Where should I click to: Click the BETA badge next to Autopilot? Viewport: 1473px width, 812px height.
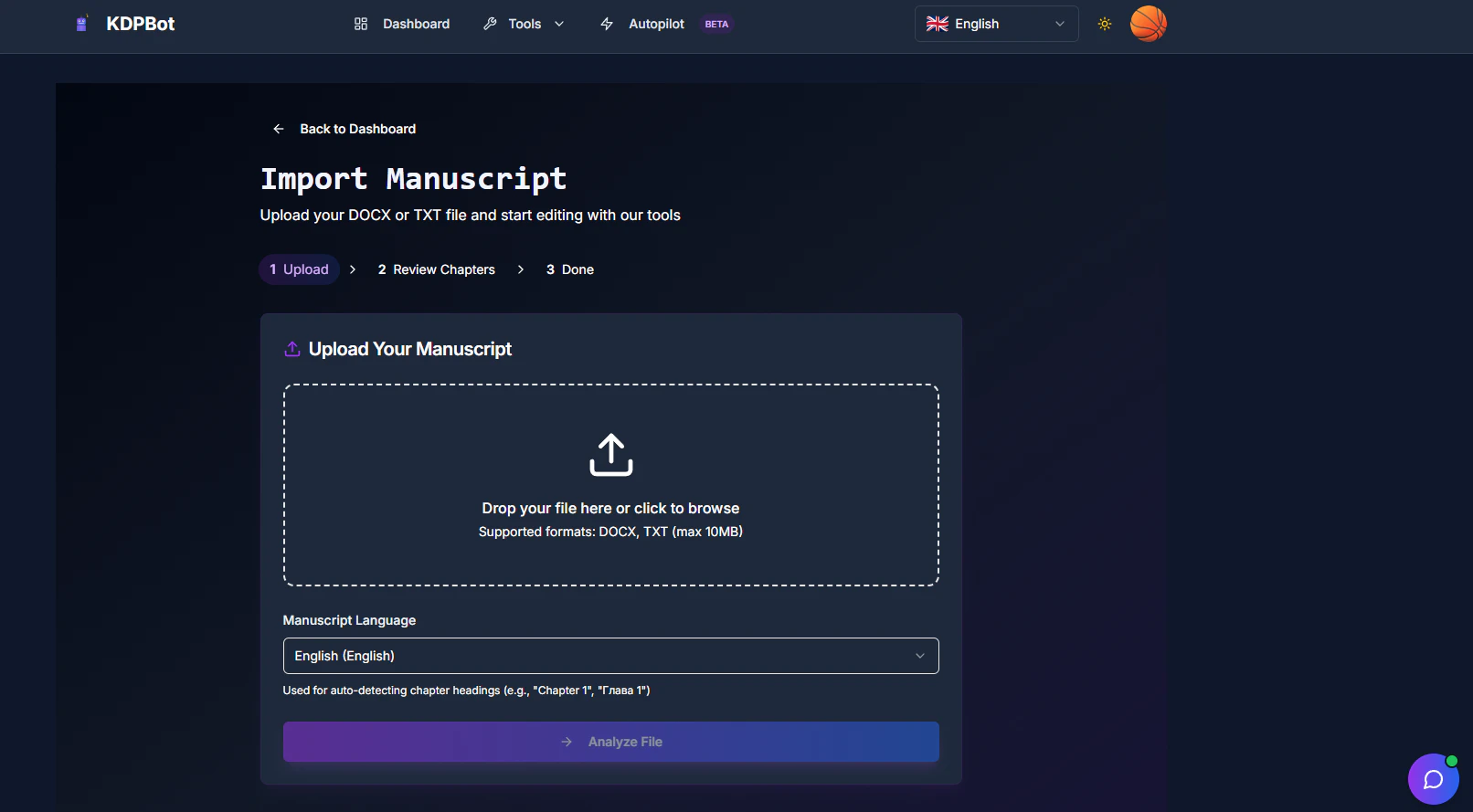coord(716,25)
